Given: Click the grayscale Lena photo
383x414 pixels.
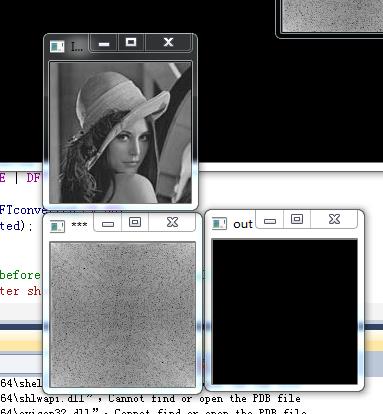Looking at the screenshot, I should point(120,132).
